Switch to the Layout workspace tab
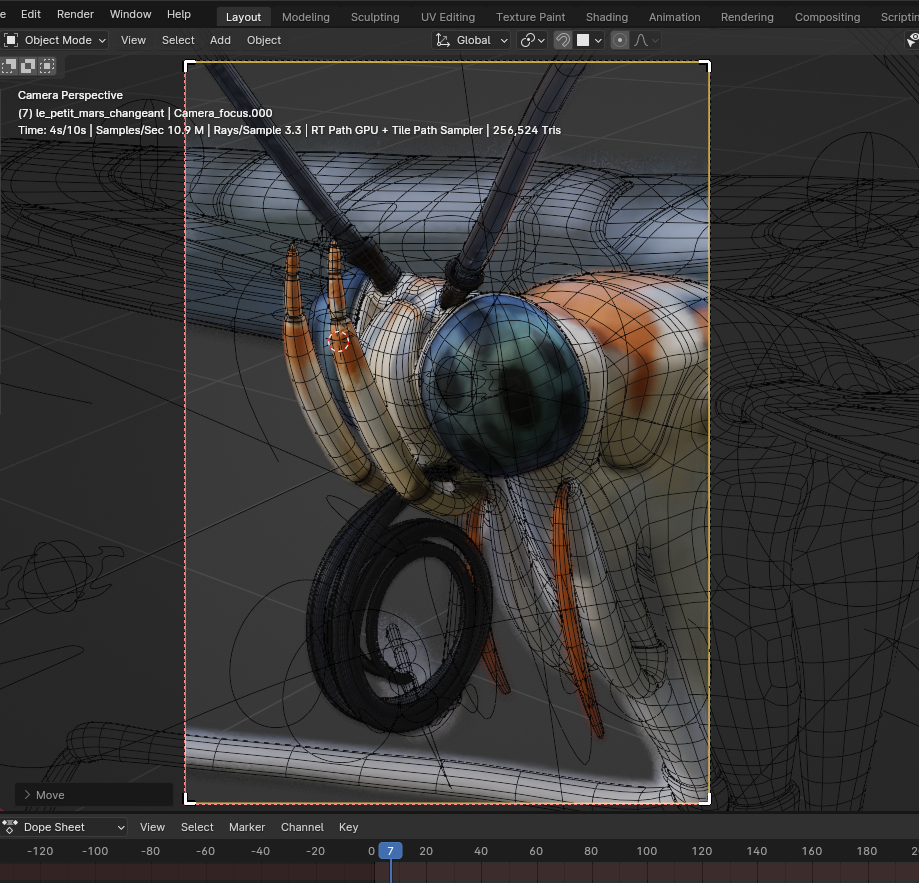 click(243, 17)
